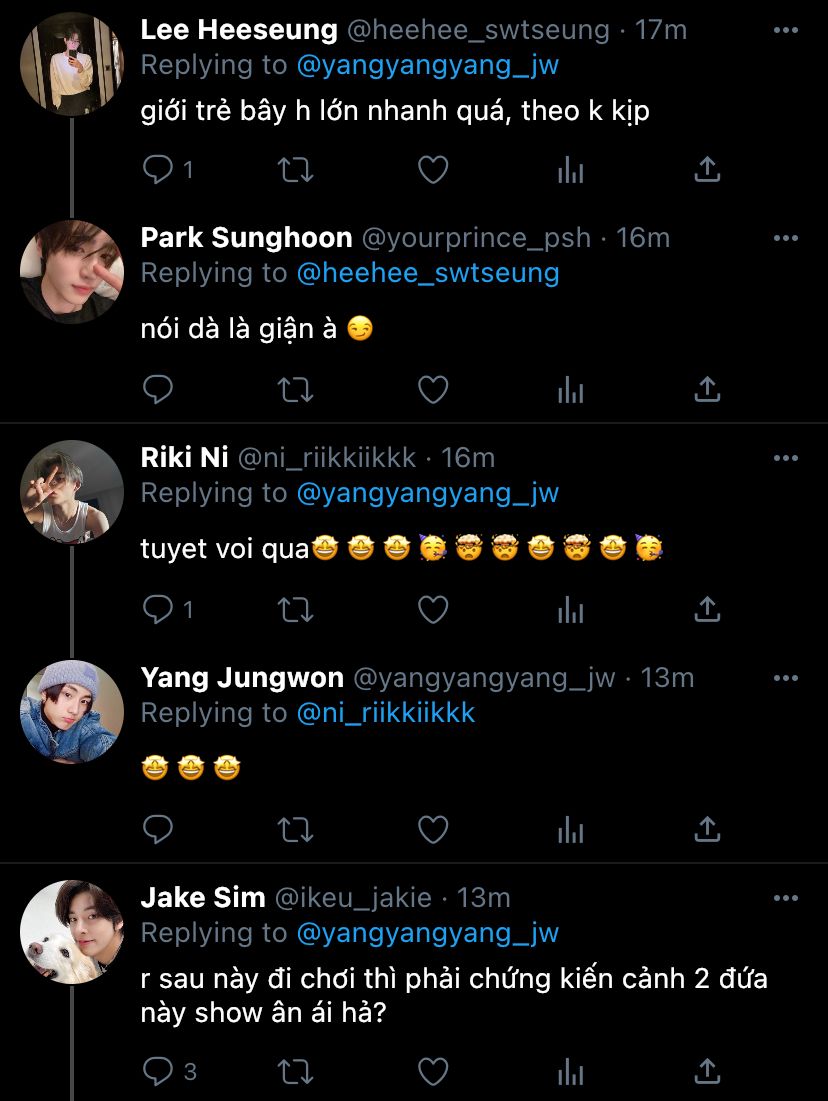Like Jake Sim's tweet
The height and width of the screenshot is (1101, 828).
tap(432, 1072)
